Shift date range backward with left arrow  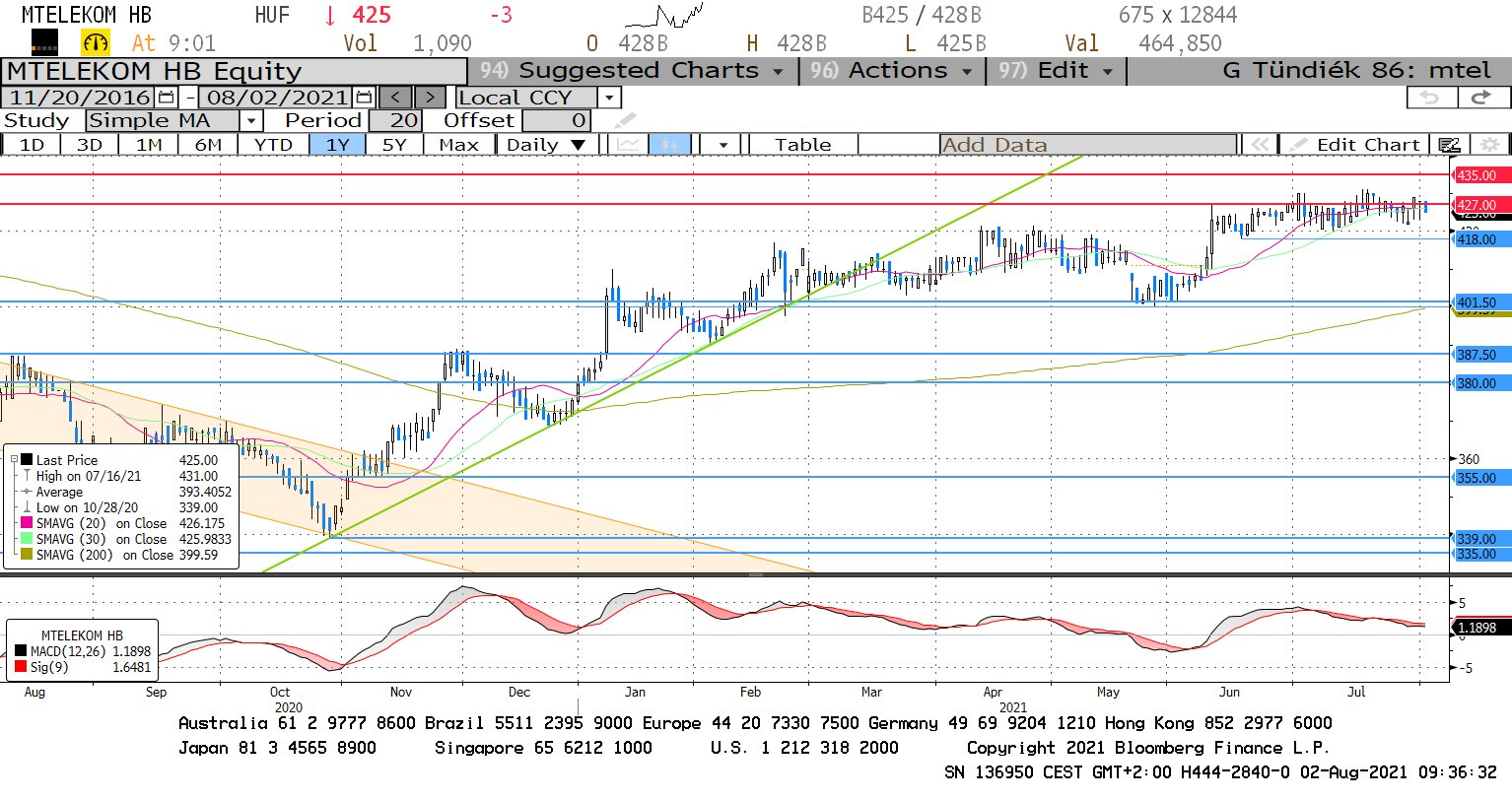[x=395, y=98]
